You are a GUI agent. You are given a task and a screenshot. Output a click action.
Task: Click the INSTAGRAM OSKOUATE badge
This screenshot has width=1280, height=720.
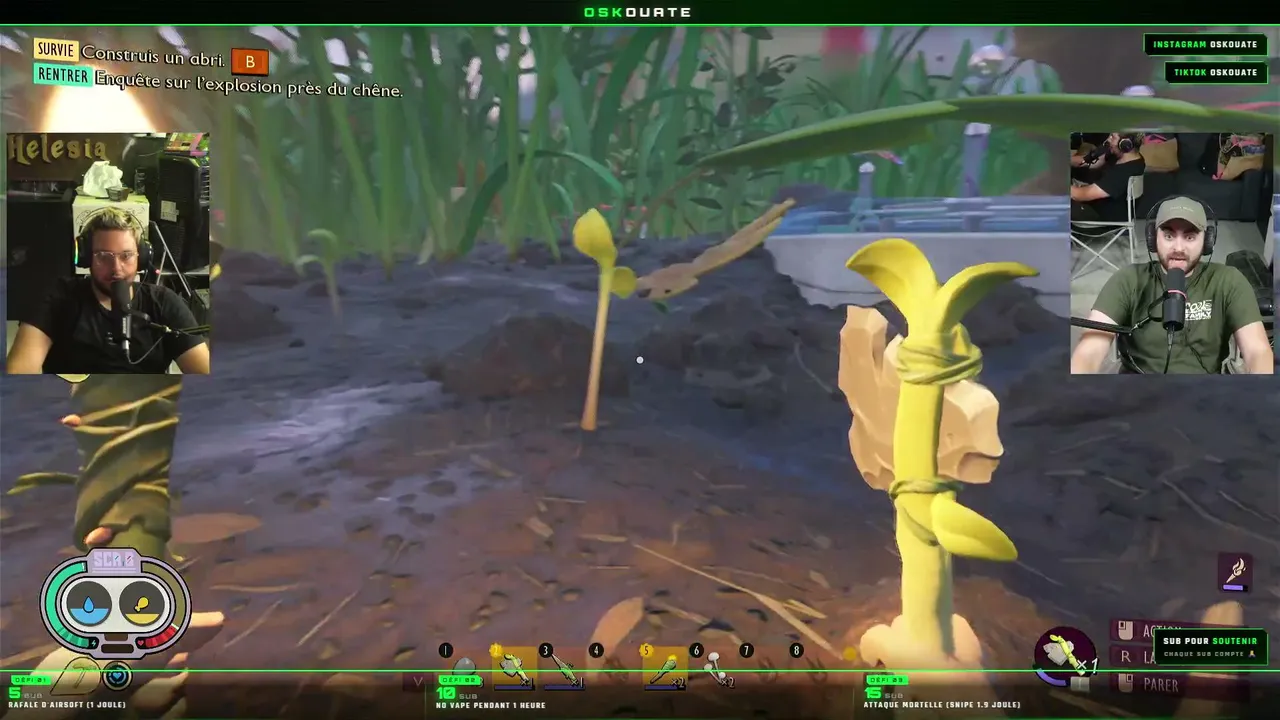click(1205, 44)
